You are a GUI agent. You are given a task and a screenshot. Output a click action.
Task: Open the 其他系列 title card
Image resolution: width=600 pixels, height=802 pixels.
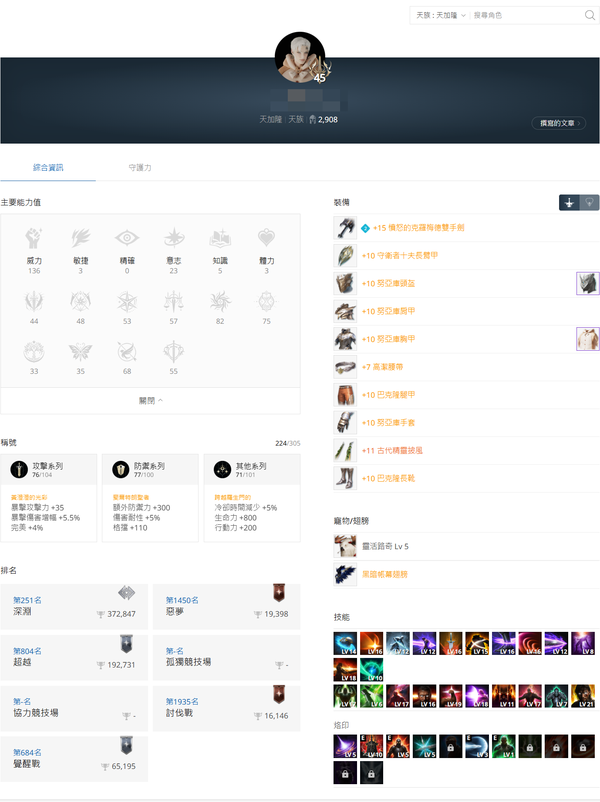pos(252,498)
